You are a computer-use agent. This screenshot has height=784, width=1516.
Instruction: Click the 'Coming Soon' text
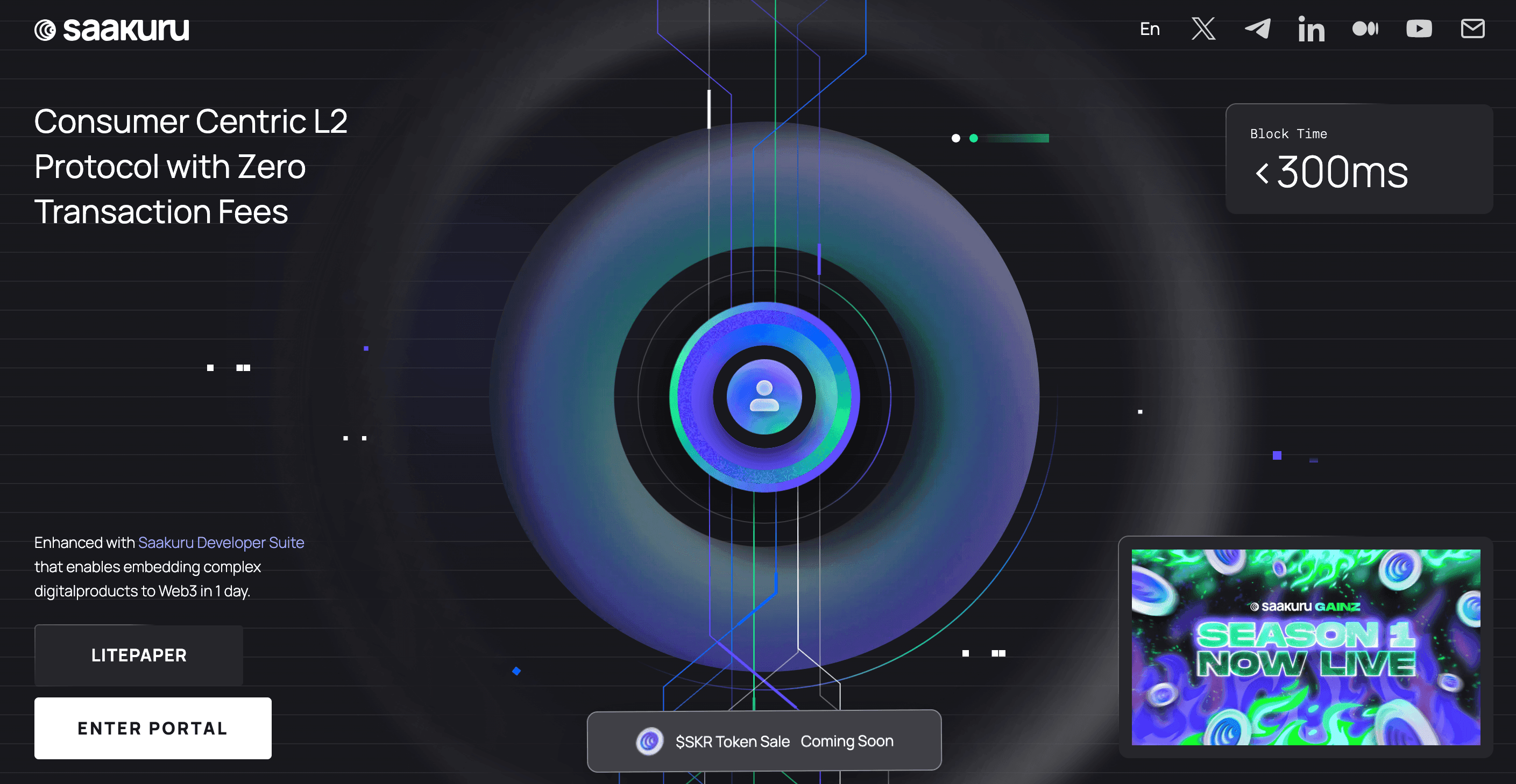pos(847,741)
